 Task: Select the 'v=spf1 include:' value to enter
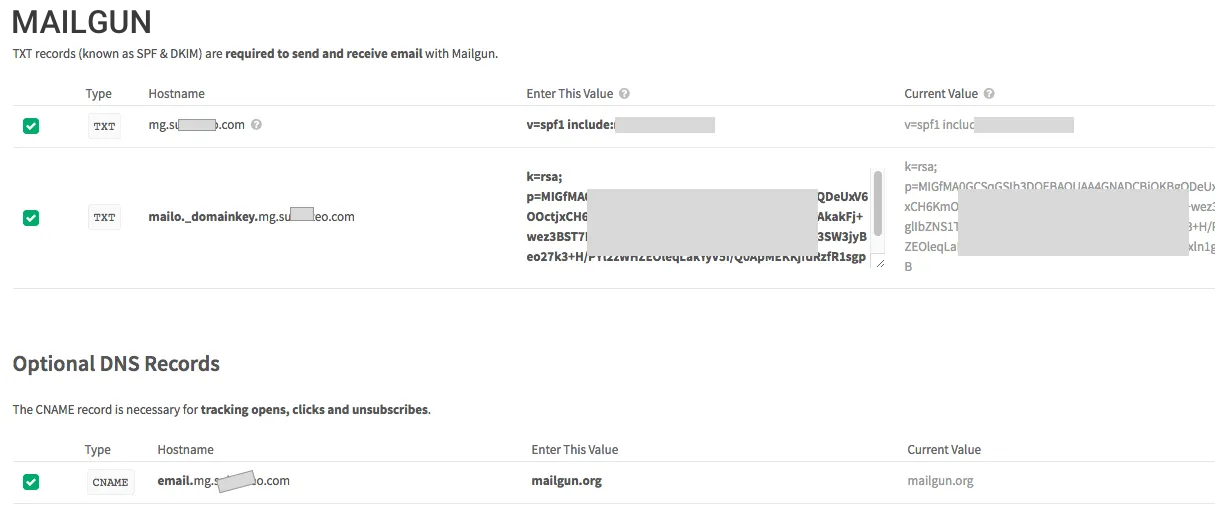tap(577, 125)
